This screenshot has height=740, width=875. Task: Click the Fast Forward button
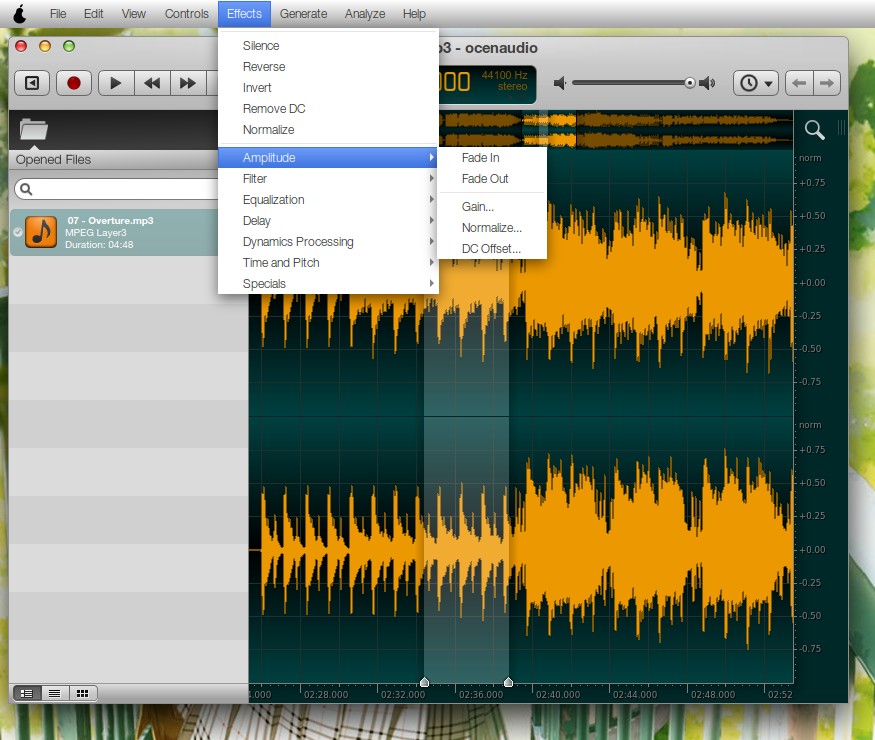(188, 83)
